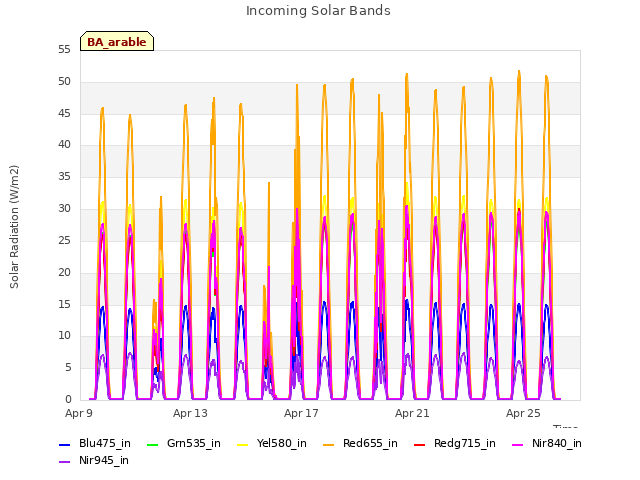Image resolution: width=640 pixels, height=480 pixels.
Task: Click the Apr 13 x-axis label
Action: 190,413
